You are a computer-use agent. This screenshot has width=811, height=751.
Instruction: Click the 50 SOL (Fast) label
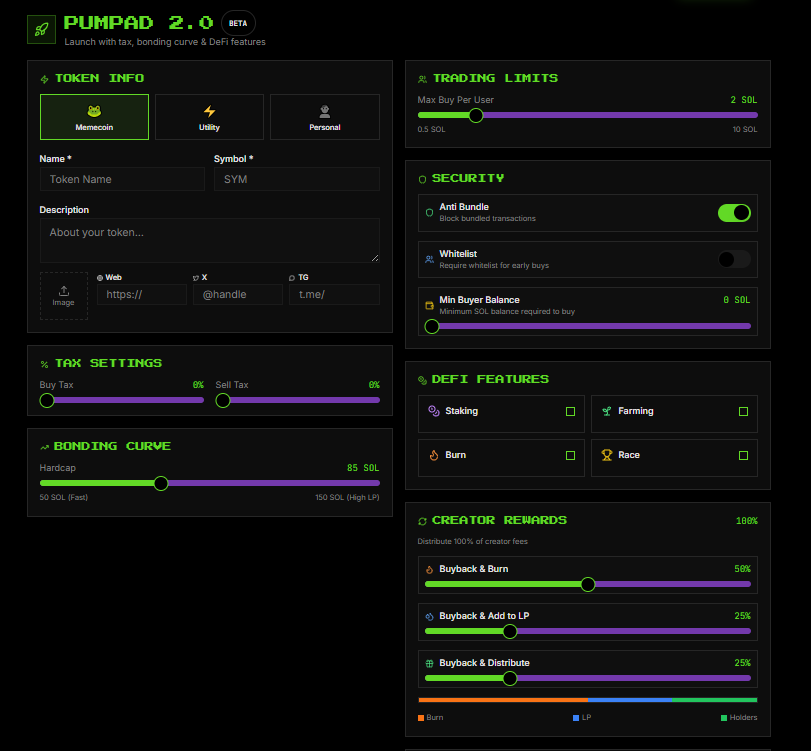[x=64, y=498]
